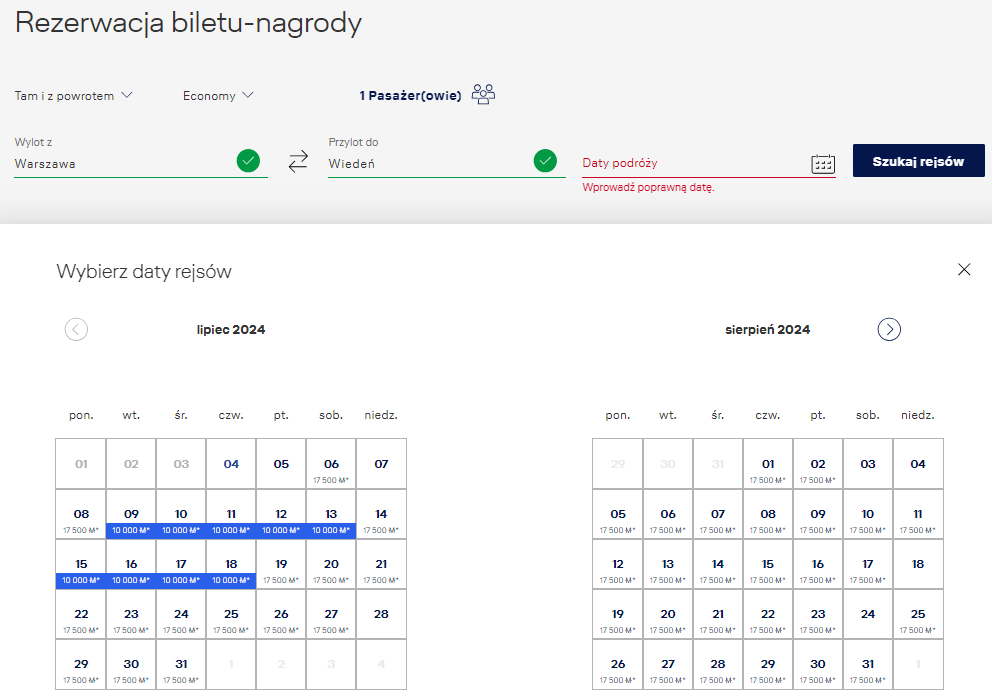Go to the next month
Image resolution: width=992 pixels, height=696 pixels.
coord(889,329)
